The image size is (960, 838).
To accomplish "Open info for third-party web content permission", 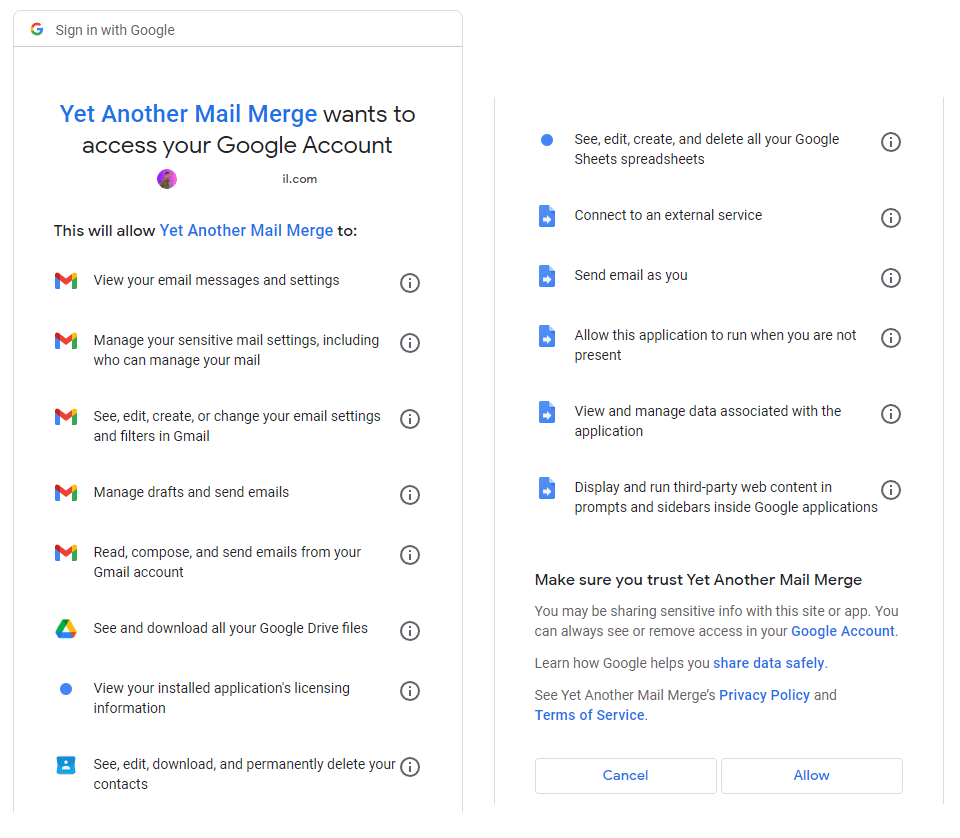I will (x=891, y=490).
